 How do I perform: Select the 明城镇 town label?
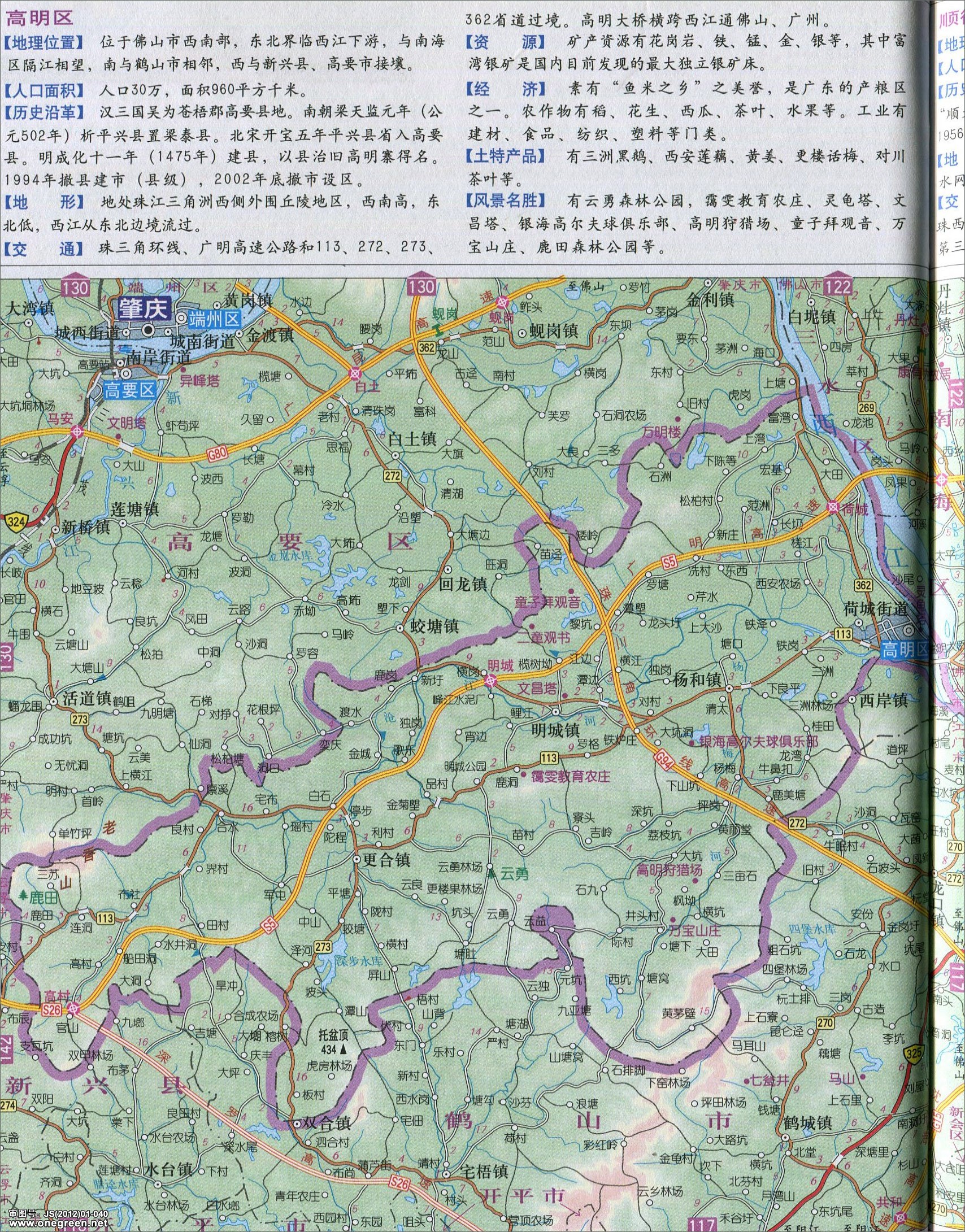pos(556,730)
